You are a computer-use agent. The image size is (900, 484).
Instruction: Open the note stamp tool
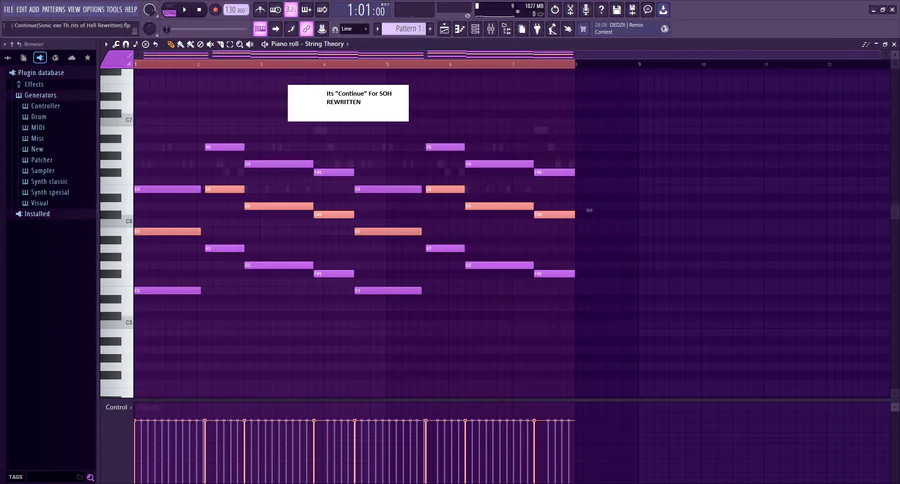pos(135,44)
